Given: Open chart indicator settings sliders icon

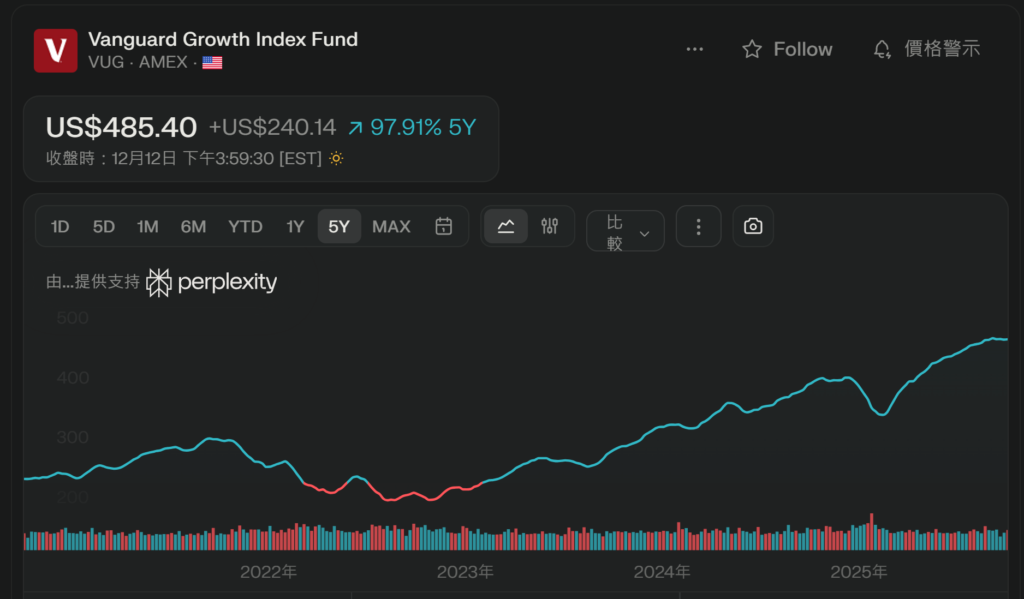Looking at the screenshot, I should point(549,227).
